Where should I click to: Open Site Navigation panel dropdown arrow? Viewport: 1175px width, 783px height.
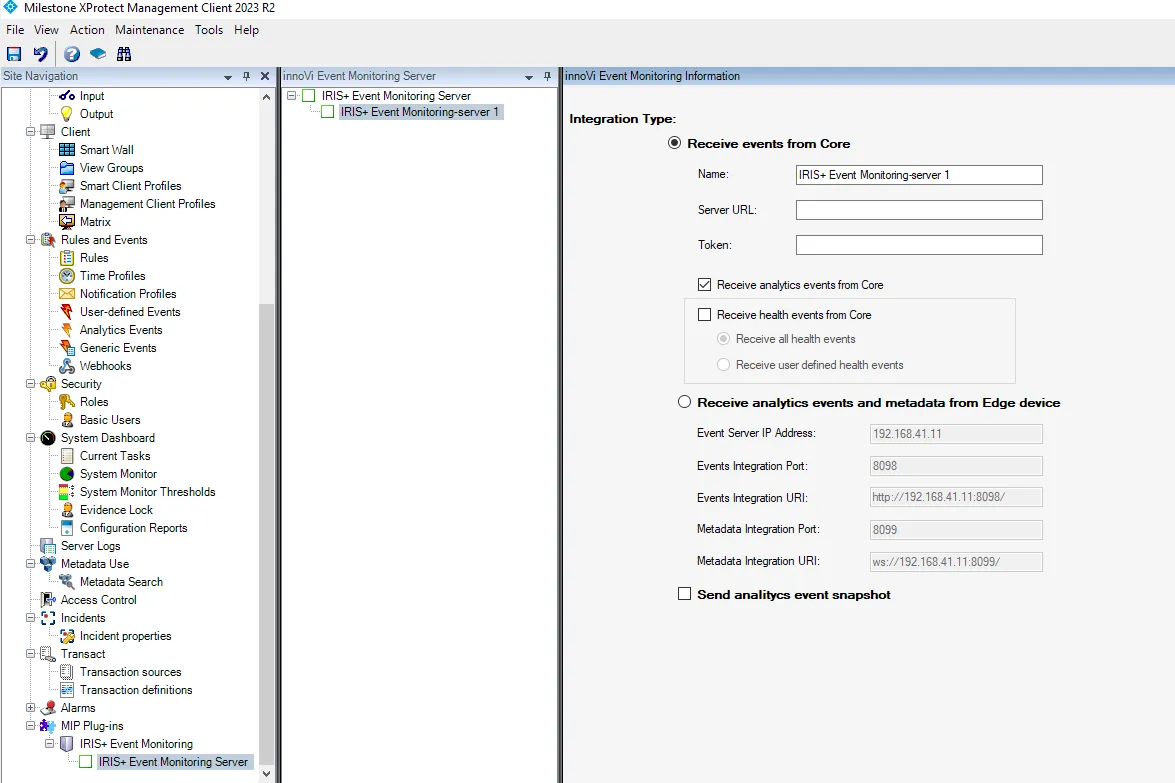(228, 76)
